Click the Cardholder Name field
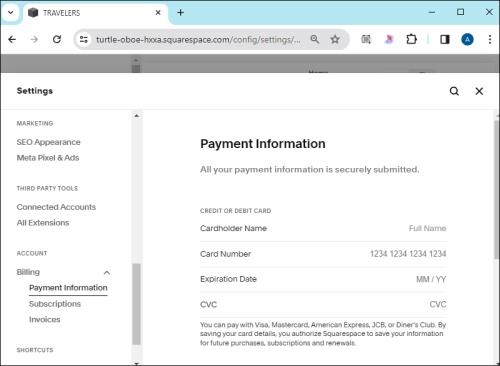The height and width of the screenshot is (366, 500). click(323, 228)
